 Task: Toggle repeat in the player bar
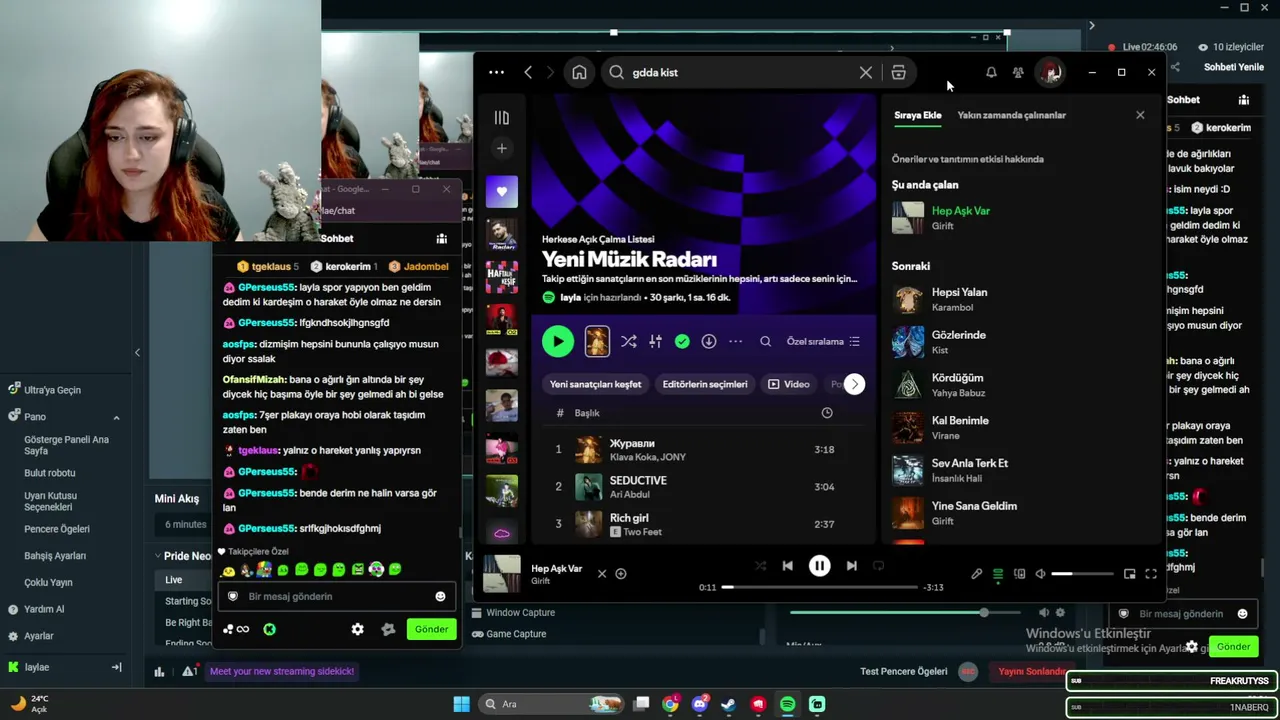(878, 566)
